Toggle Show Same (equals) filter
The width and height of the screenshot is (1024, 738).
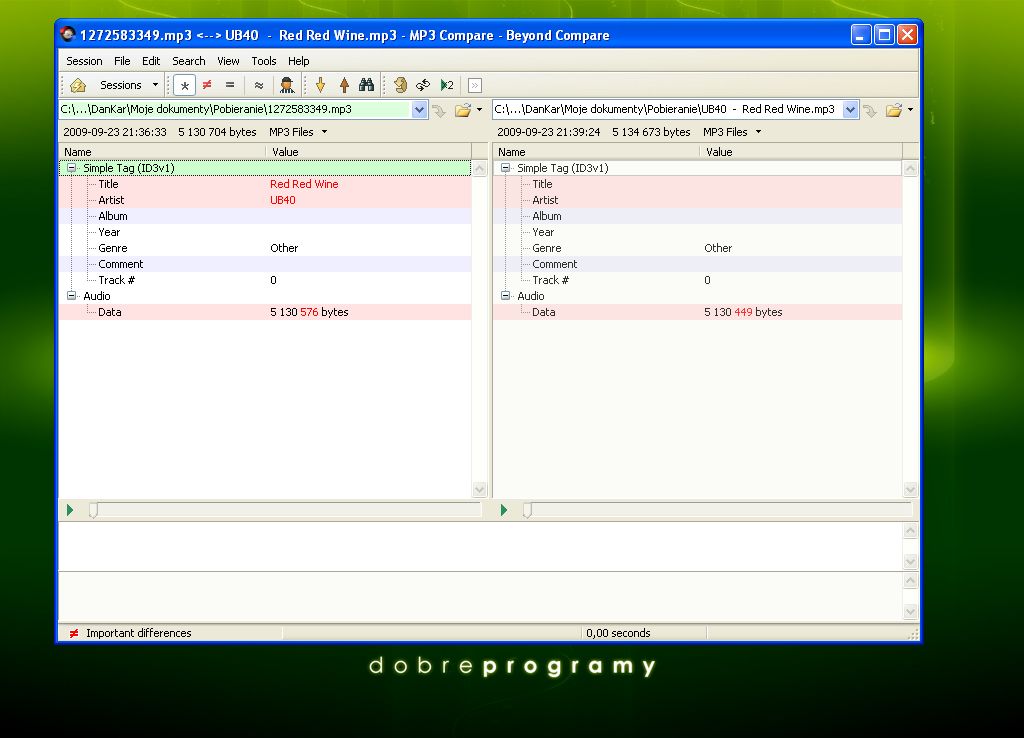tap(230, 85)
